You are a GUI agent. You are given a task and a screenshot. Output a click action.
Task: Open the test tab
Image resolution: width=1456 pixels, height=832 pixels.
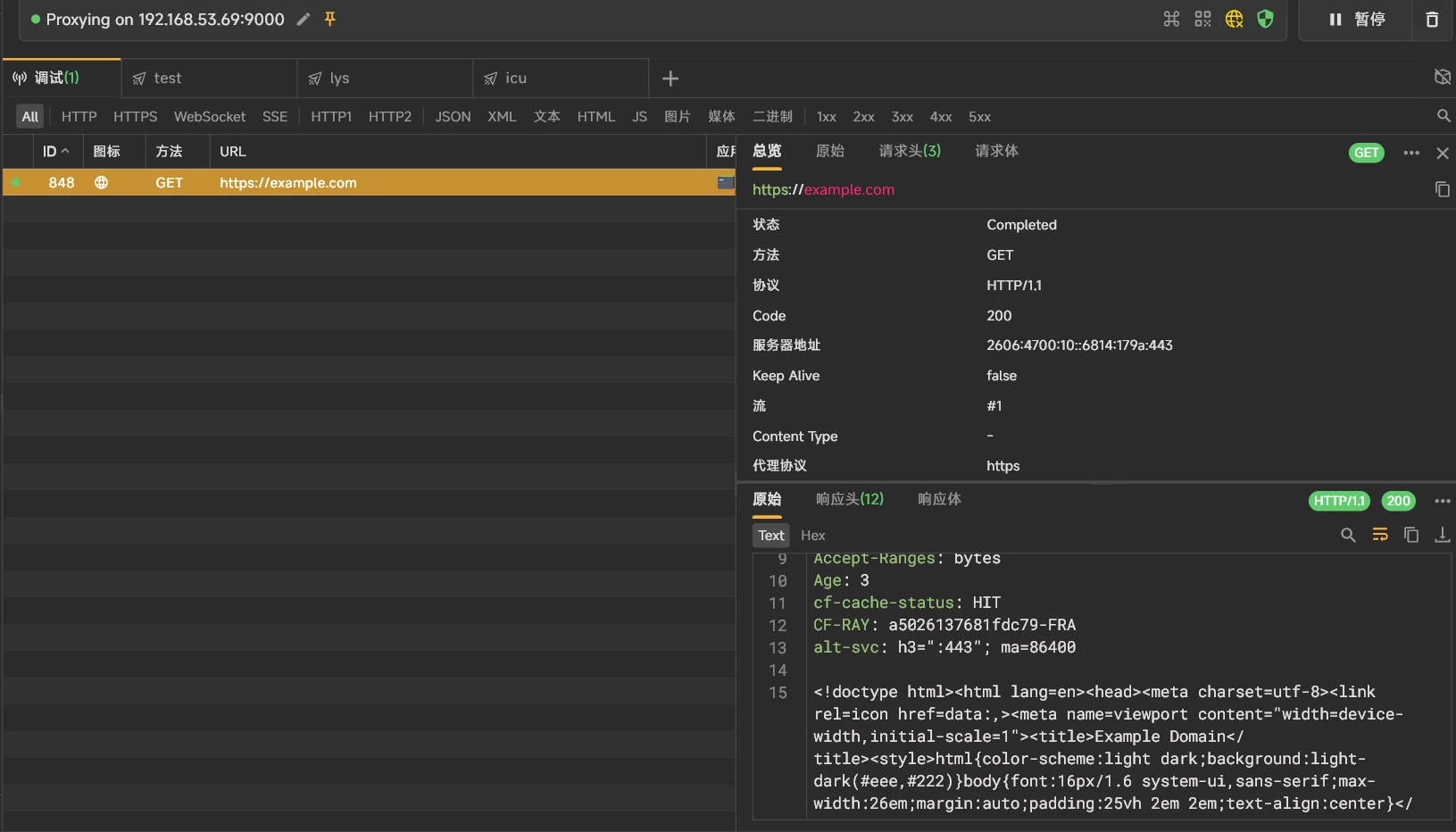click(210, 79)
